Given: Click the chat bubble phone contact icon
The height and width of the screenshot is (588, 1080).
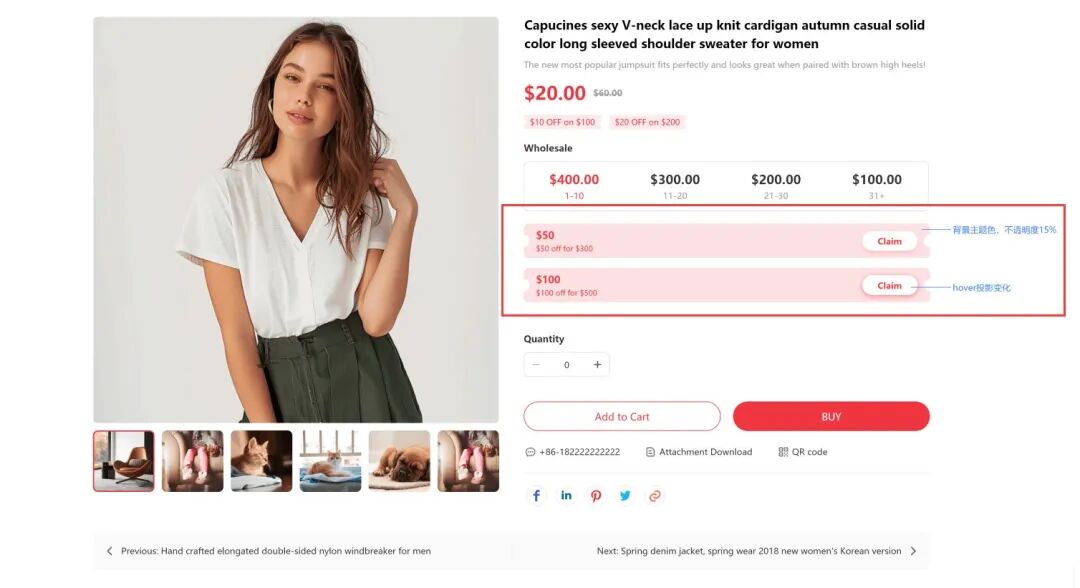Looking at the screenshot, I should [x=530, y=452].
